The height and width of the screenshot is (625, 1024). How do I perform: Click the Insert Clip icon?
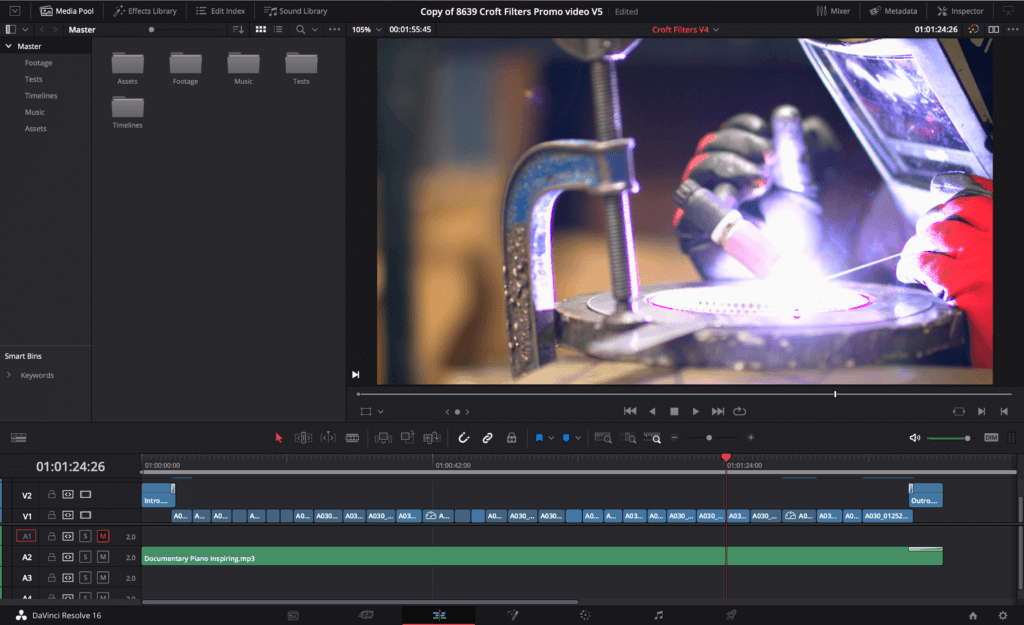383,438
